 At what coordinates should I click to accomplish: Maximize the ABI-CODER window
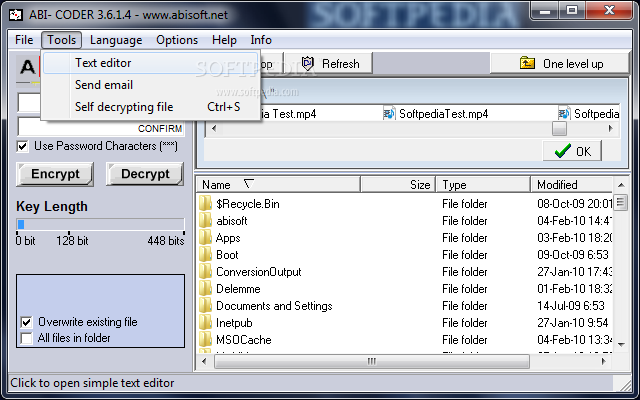click(572, 11)
